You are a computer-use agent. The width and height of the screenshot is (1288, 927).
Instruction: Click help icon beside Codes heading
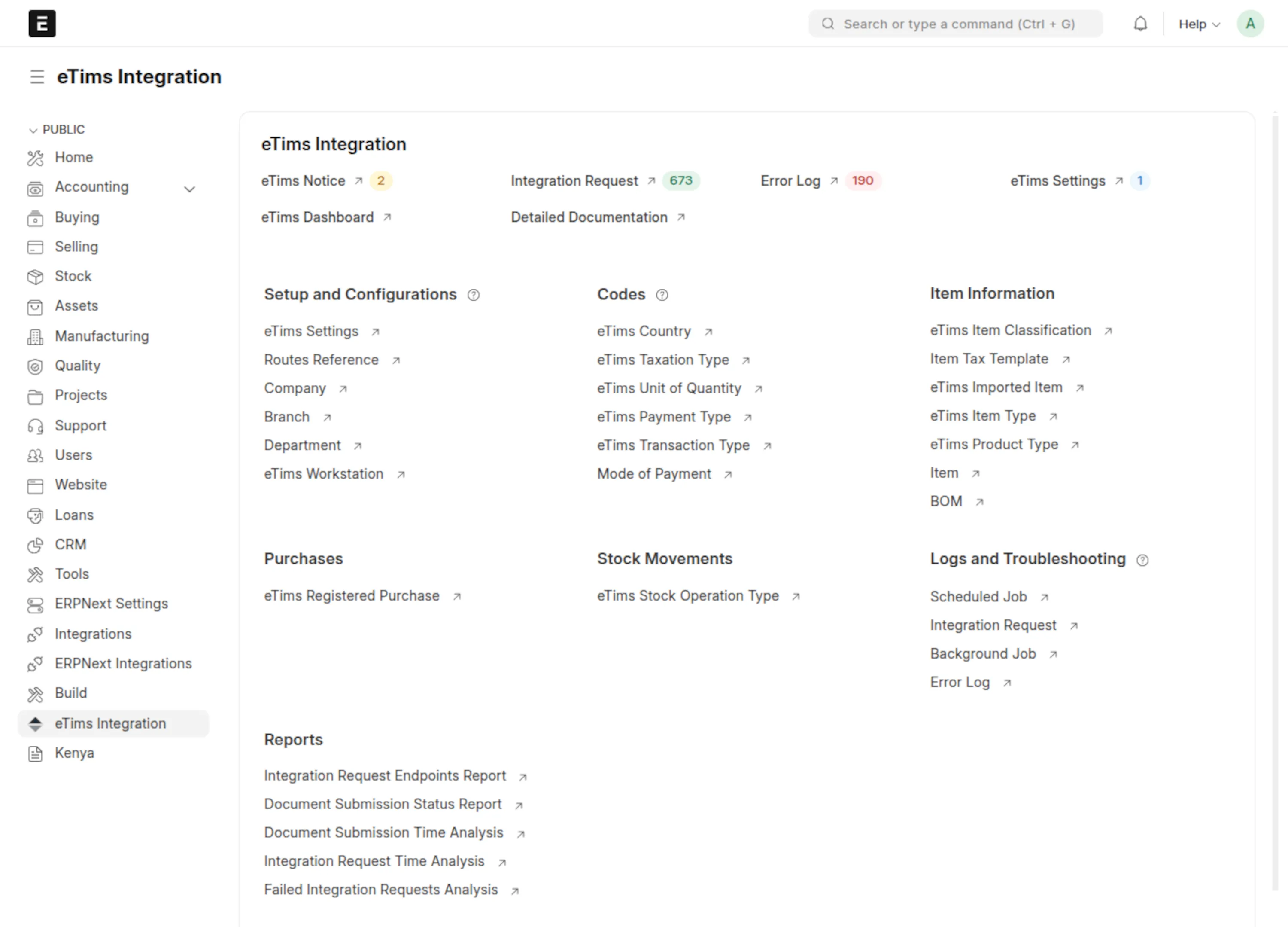tap(662, 295)
